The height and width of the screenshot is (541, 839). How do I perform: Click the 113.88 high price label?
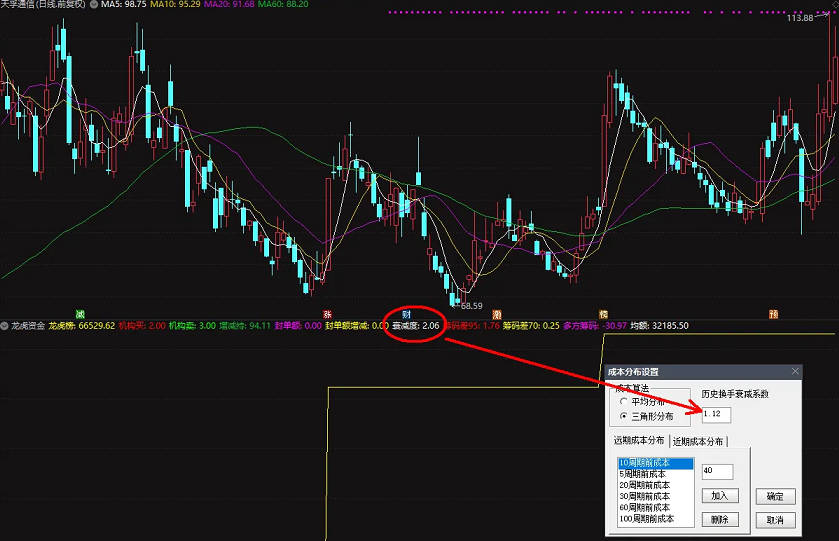(800, 18)
